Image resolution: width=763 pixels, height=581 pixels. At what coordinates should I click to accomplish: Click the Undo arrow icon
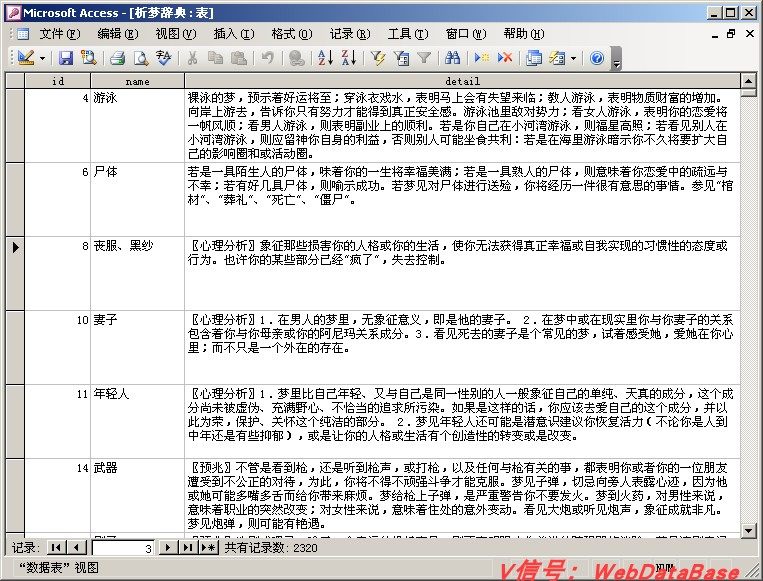267,58
